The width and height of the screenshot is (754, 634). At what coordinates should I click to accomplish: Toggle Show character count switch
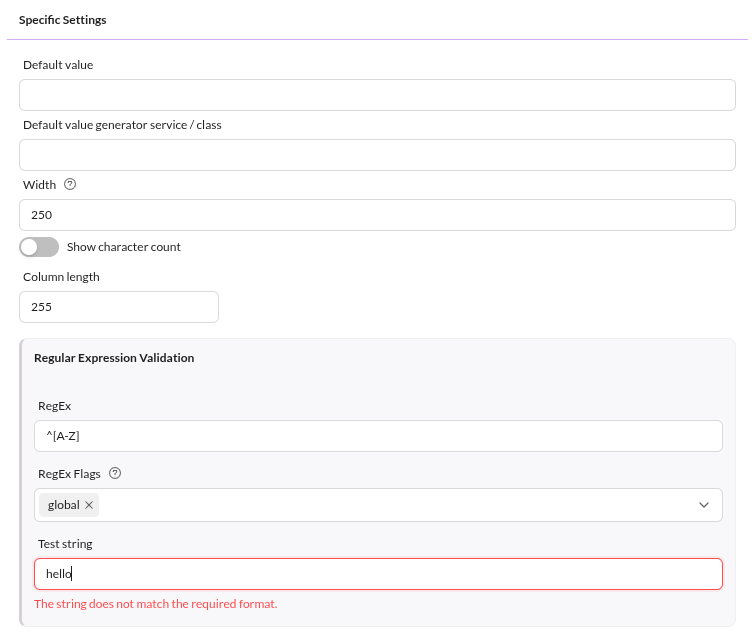39,247
